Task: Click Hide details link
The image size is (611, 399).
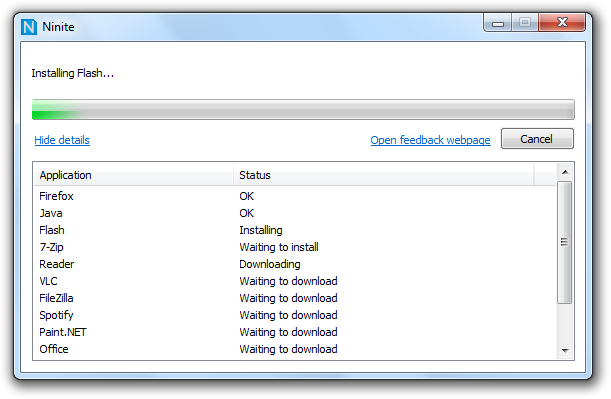Action: [62, 140]
